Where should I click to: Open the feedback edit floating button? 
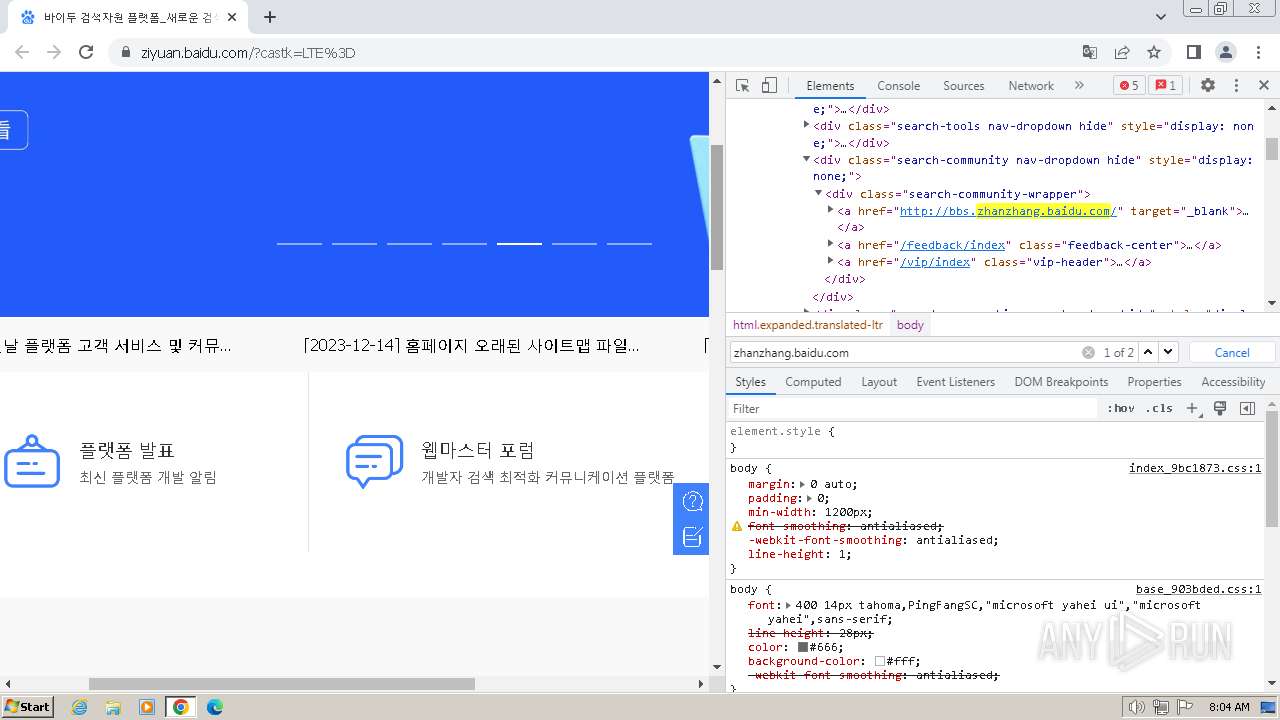(692, 537)
